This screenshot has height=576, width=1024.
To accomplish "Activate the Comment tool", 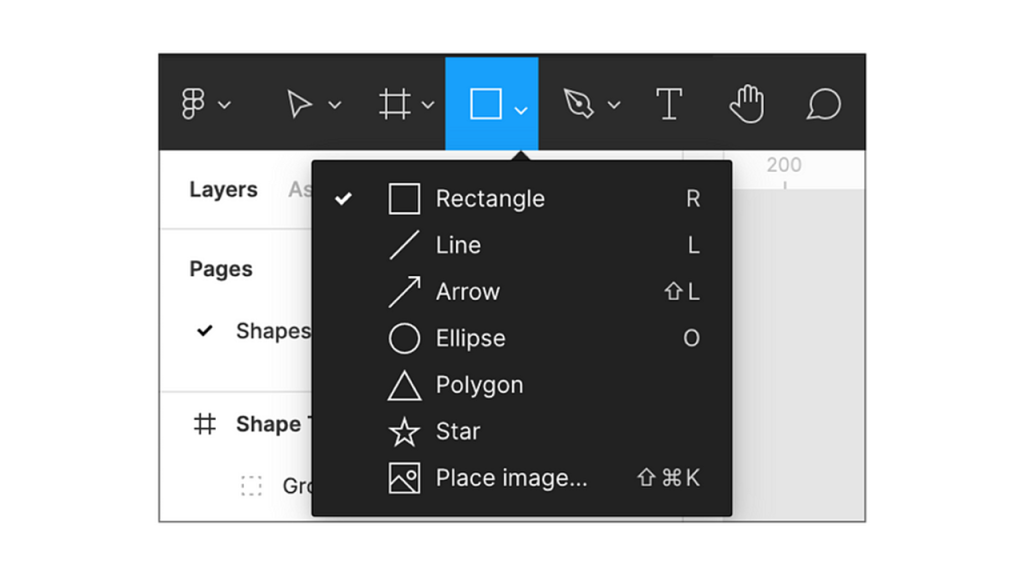I will point(824,104).
